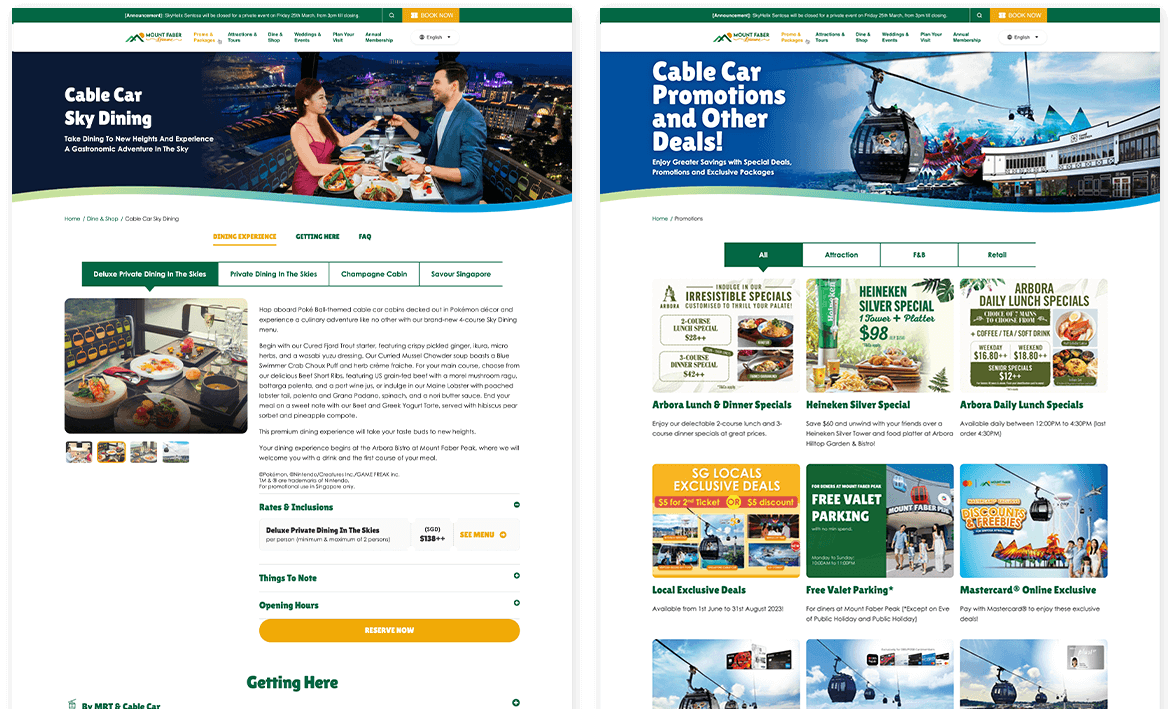
Task: Select the F&B filter tab
Action: click(919, 255)
